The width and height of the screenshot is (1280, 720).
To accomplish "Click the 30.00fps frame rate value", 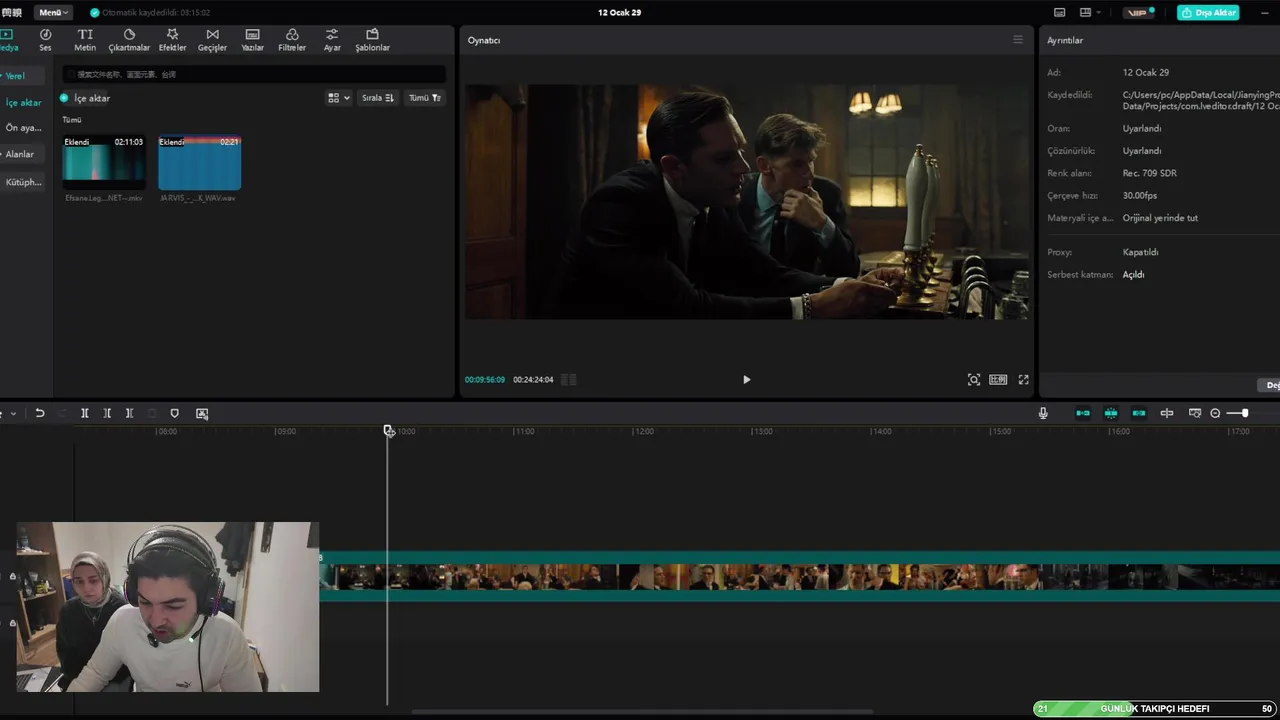I will click(1140, 195).
